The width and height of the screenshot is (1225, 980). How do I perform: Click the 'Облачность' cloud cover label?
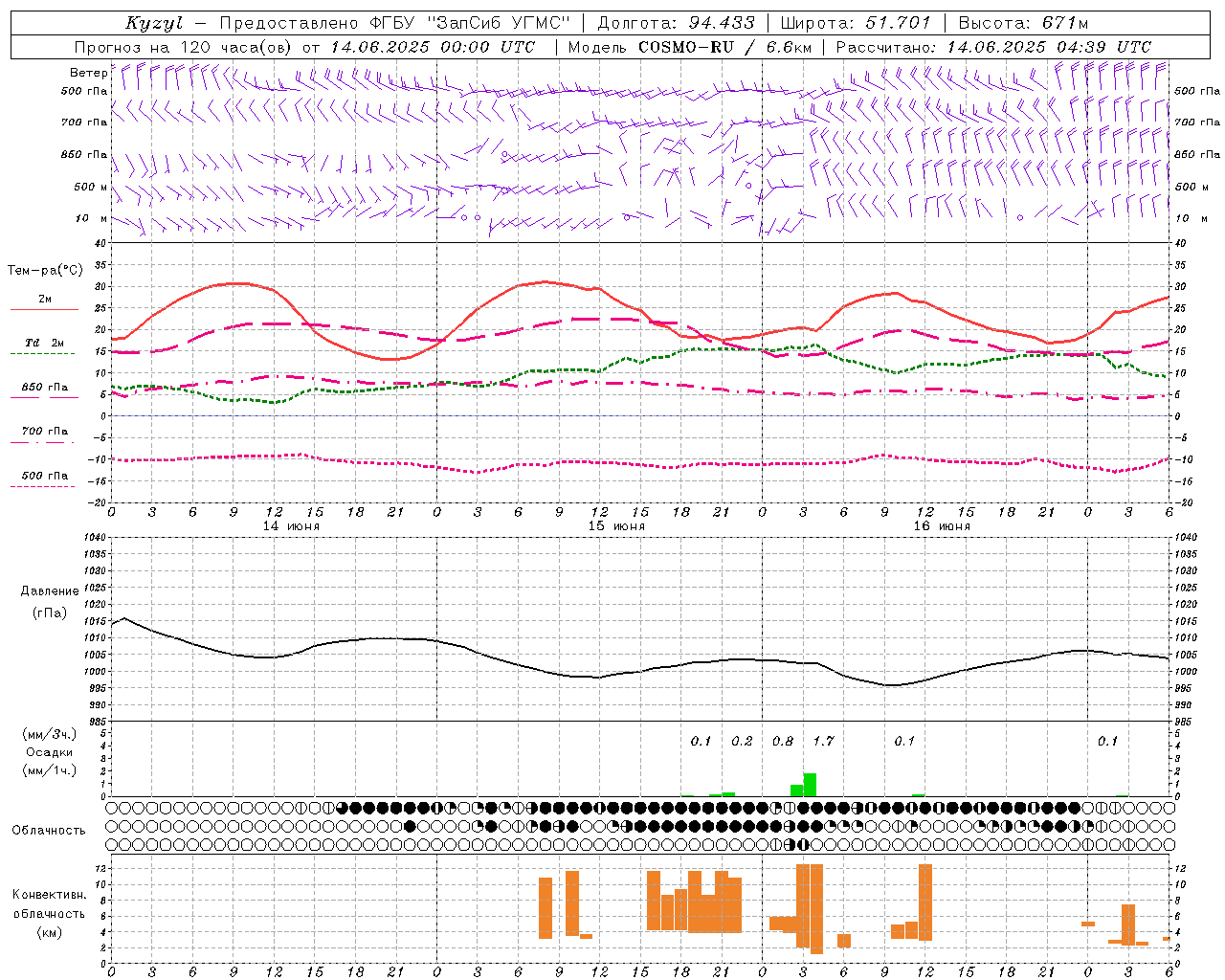click(49, 831)
